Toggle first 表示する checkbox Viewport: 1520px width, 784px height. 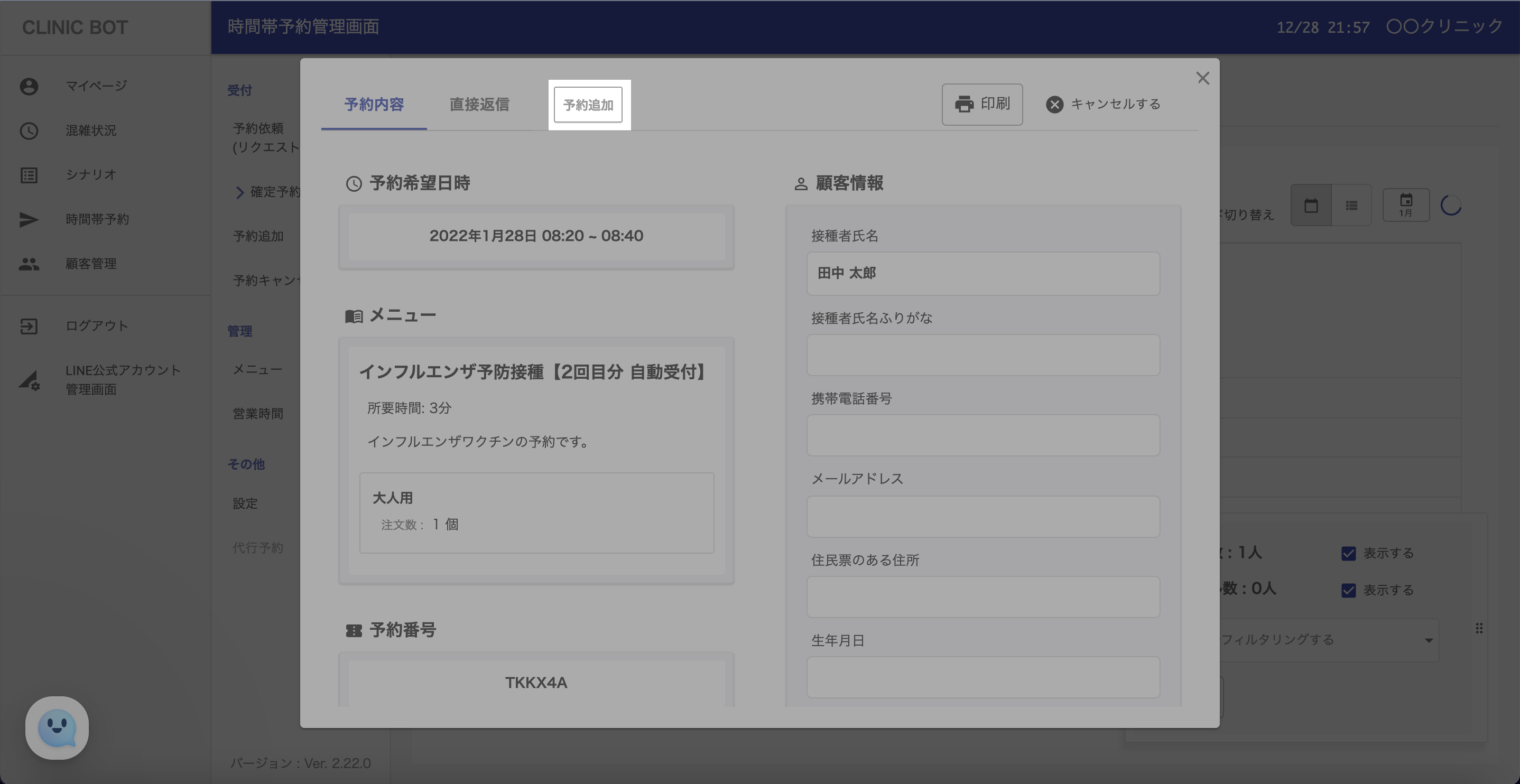tap(1348, 553)
